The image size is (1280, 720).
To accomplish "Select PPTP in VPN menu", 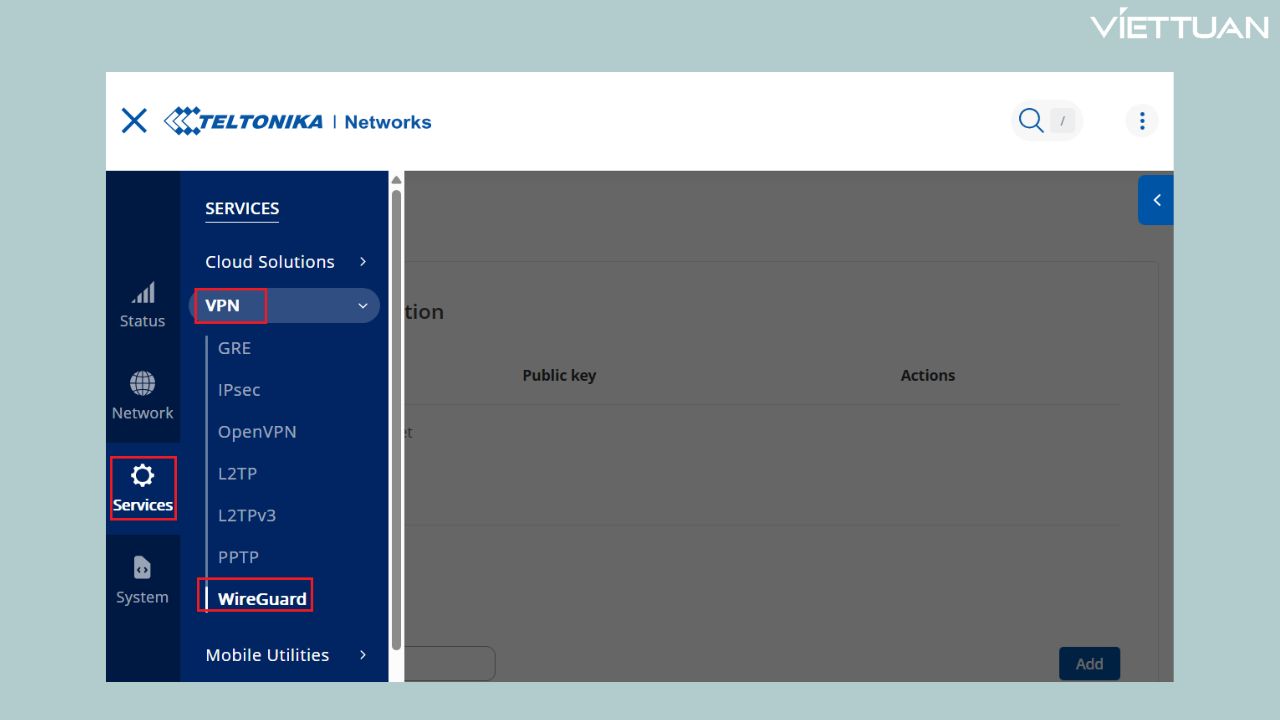I will (239, 557).
